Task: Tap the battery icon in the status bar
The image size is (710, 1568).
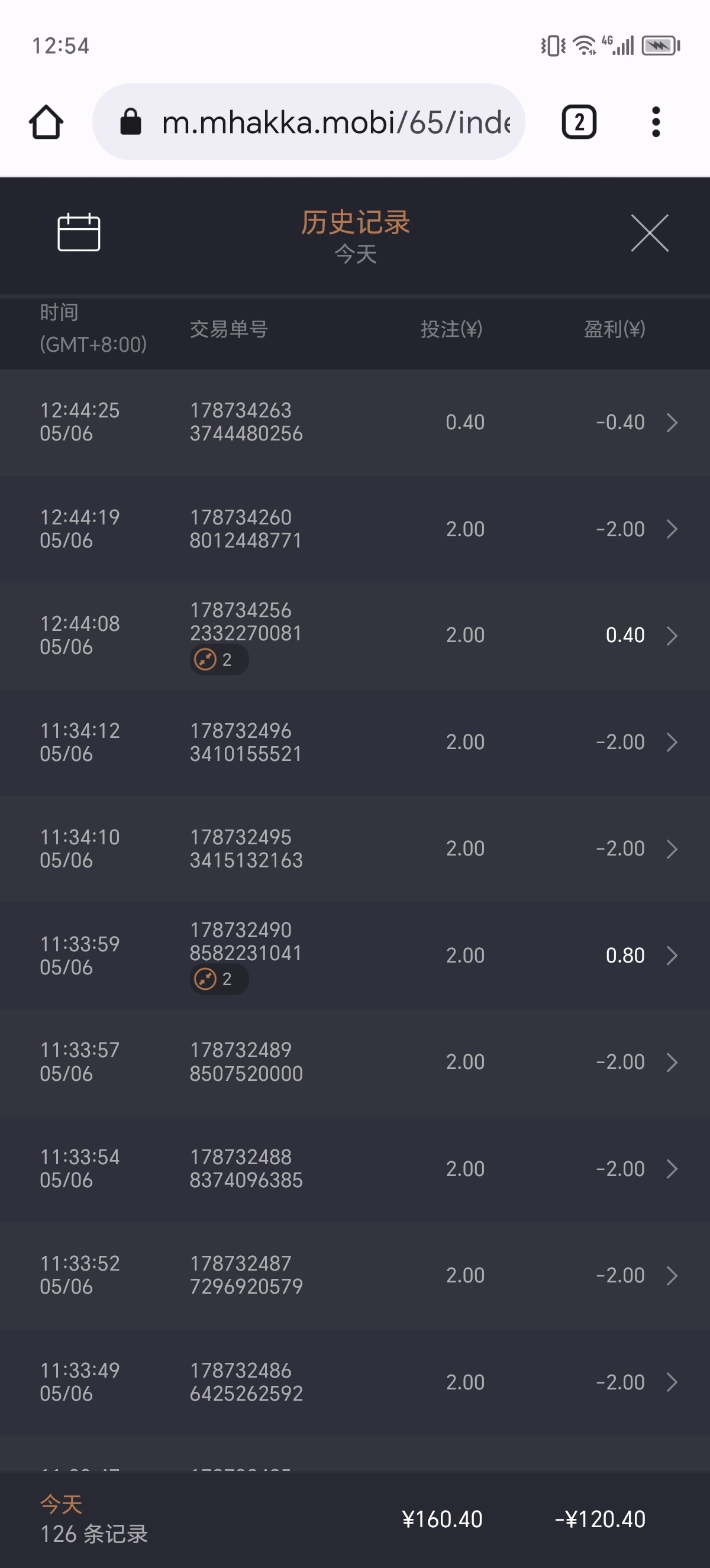Action: click(661, 46)
